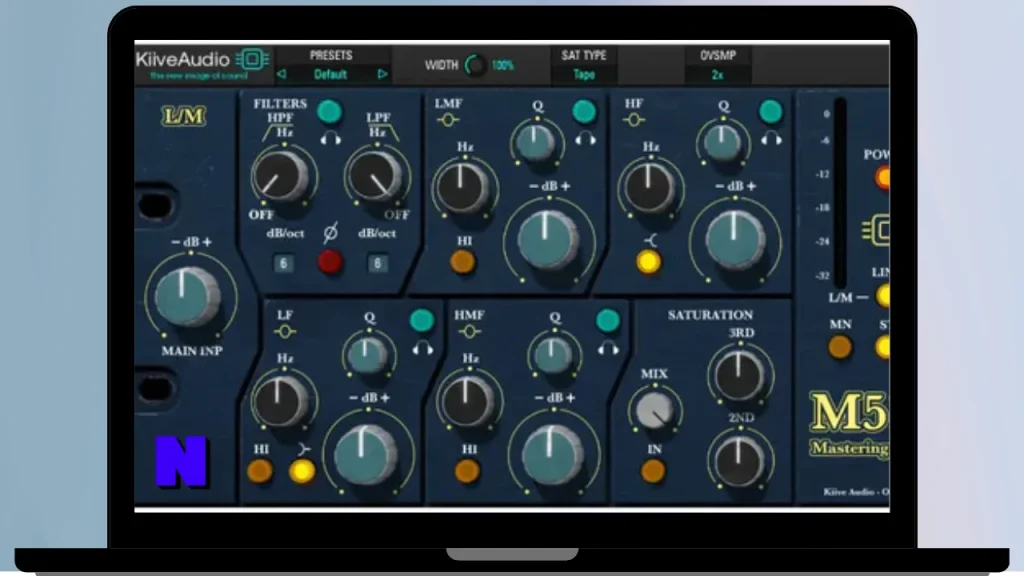Toggle the LF band teal enable button

pos(421,320)
